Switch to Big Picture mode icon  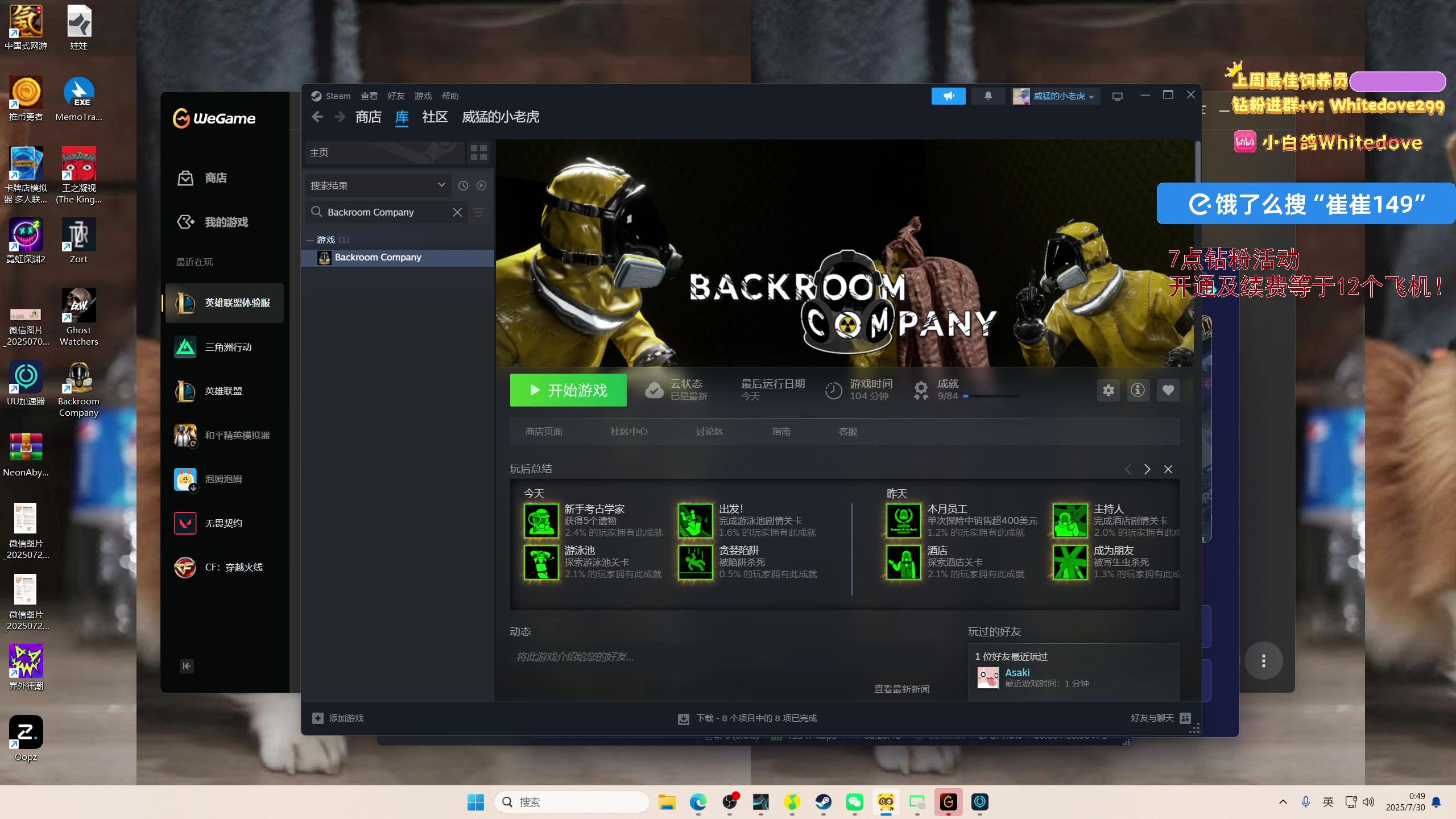pos(1117,96)
